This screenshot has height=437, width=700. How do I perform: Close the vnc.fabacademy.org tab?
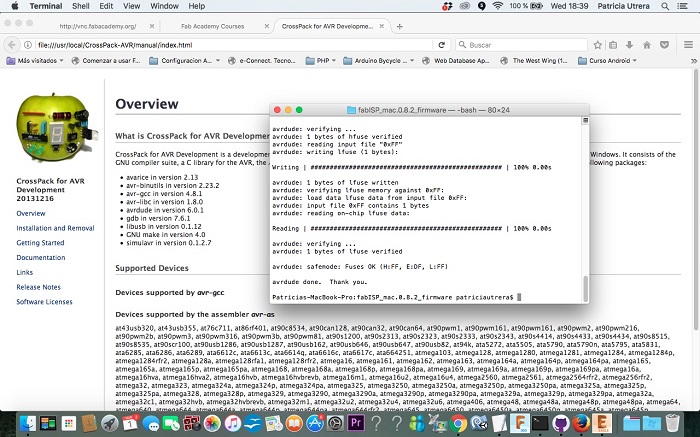pos(152,26)
